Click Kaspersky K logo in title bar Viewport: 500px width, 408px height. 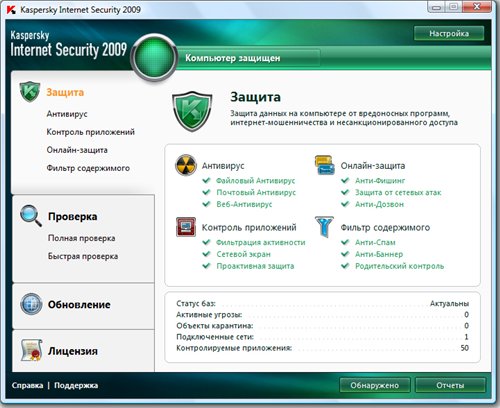click(11, 10)
